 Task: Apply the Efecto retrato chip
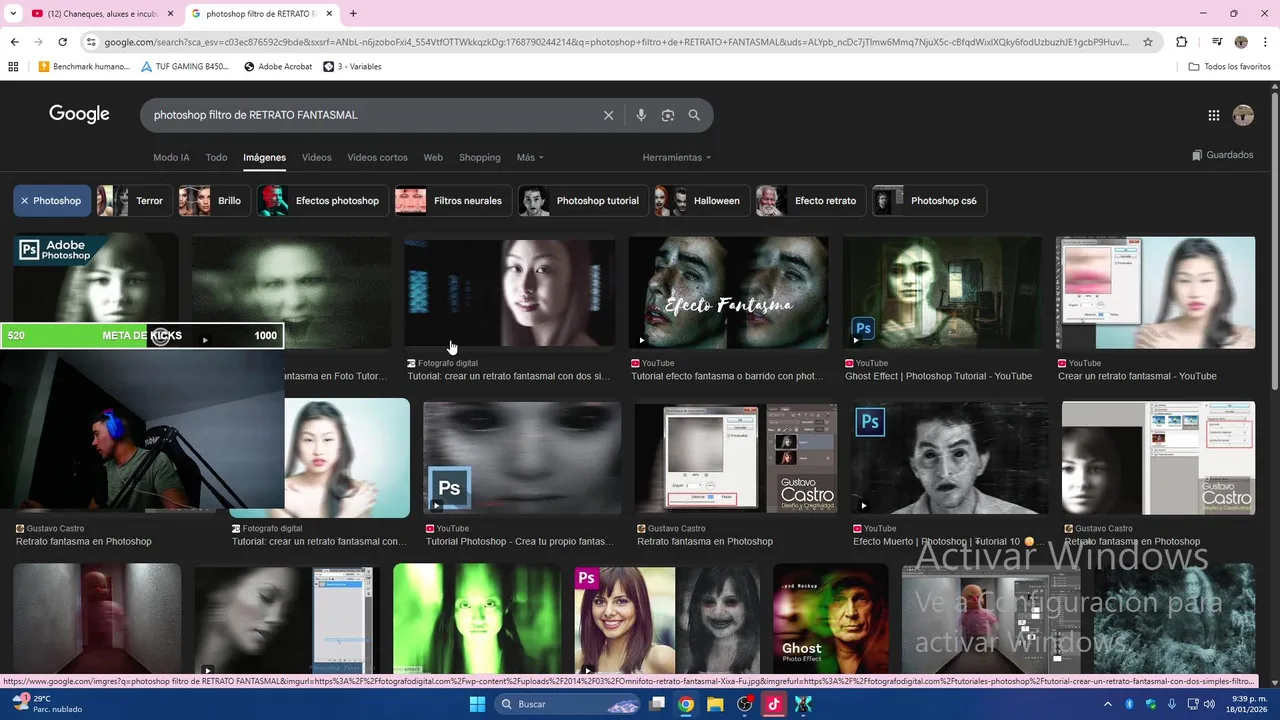(x=810, y=201)
